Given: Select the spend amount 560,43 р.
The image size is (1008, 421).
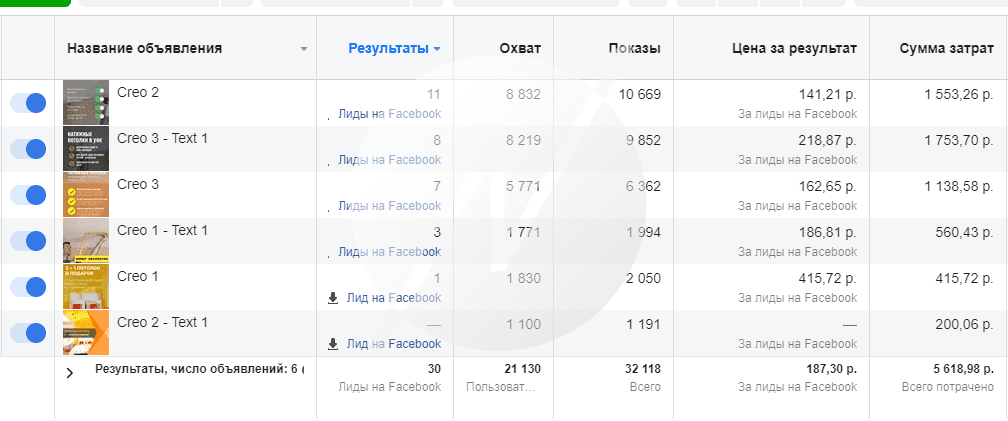Looking at the screenshot, I should click(x=966, y=233).
